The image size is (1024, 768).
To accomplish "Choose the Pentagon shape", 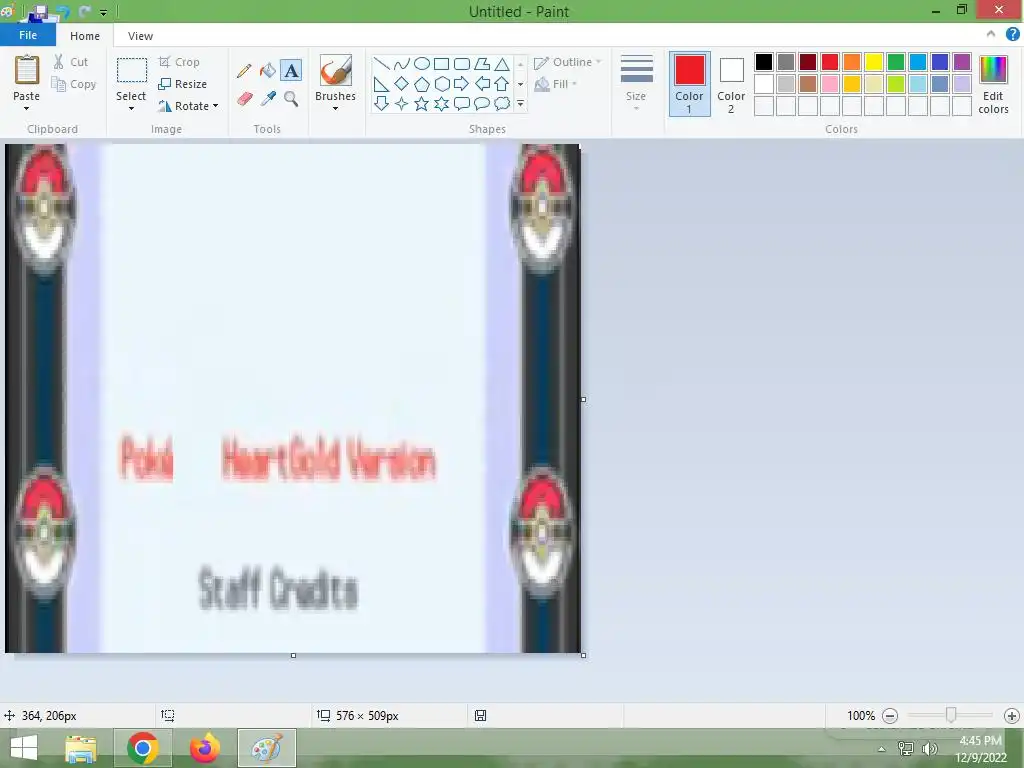I will tap(422, 84).
